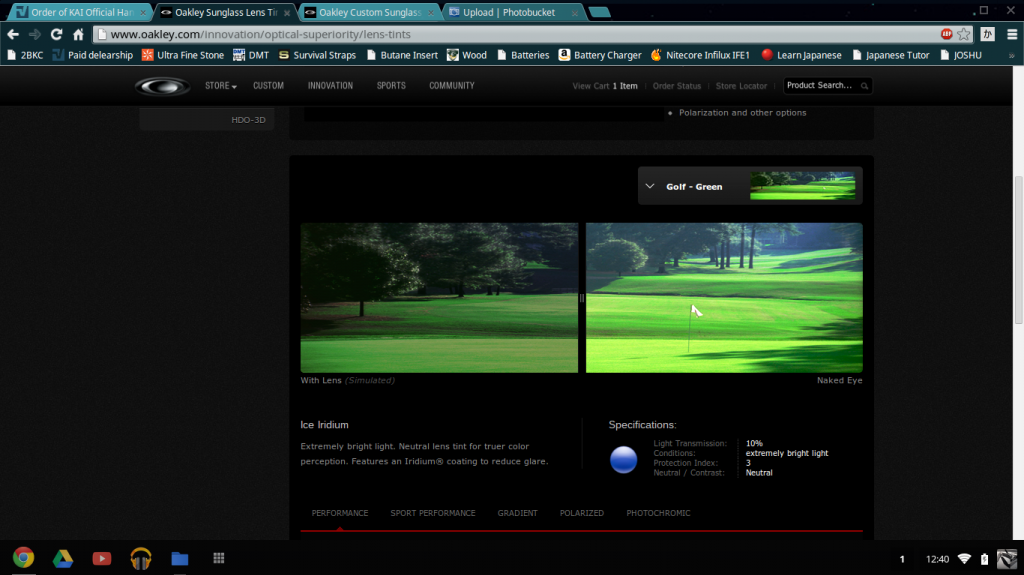Switch to Oakley Custom Sunglass browser tab
The height and width of the screenshot is (575, 1024).
coord(370,12)
